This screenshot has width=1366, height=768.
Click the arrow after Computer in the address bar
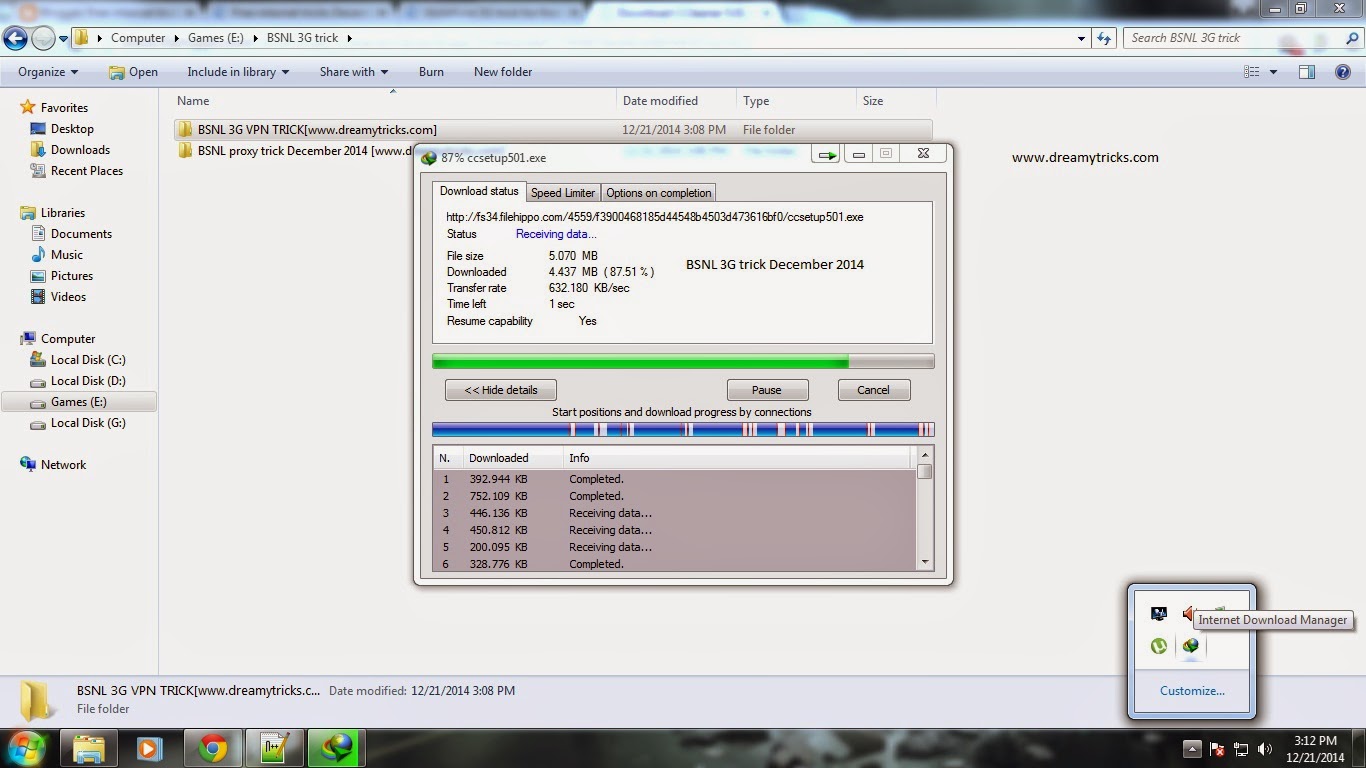177,38
